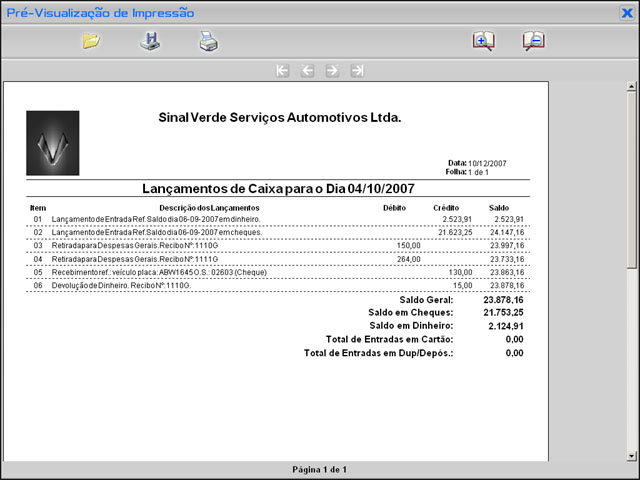Click the Saldo Geral total value

pyautogui.click(x=503, y=299)
